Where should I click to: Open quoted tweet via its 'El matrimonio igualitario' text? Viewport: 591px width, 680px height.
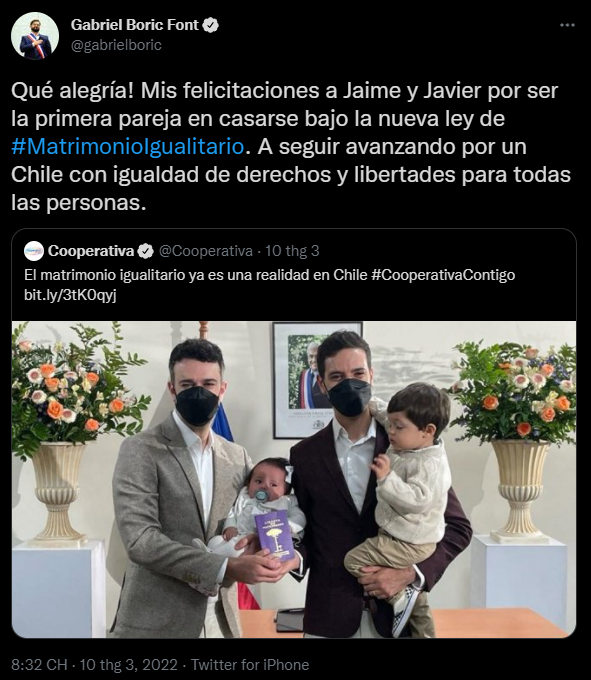point(104,275)
